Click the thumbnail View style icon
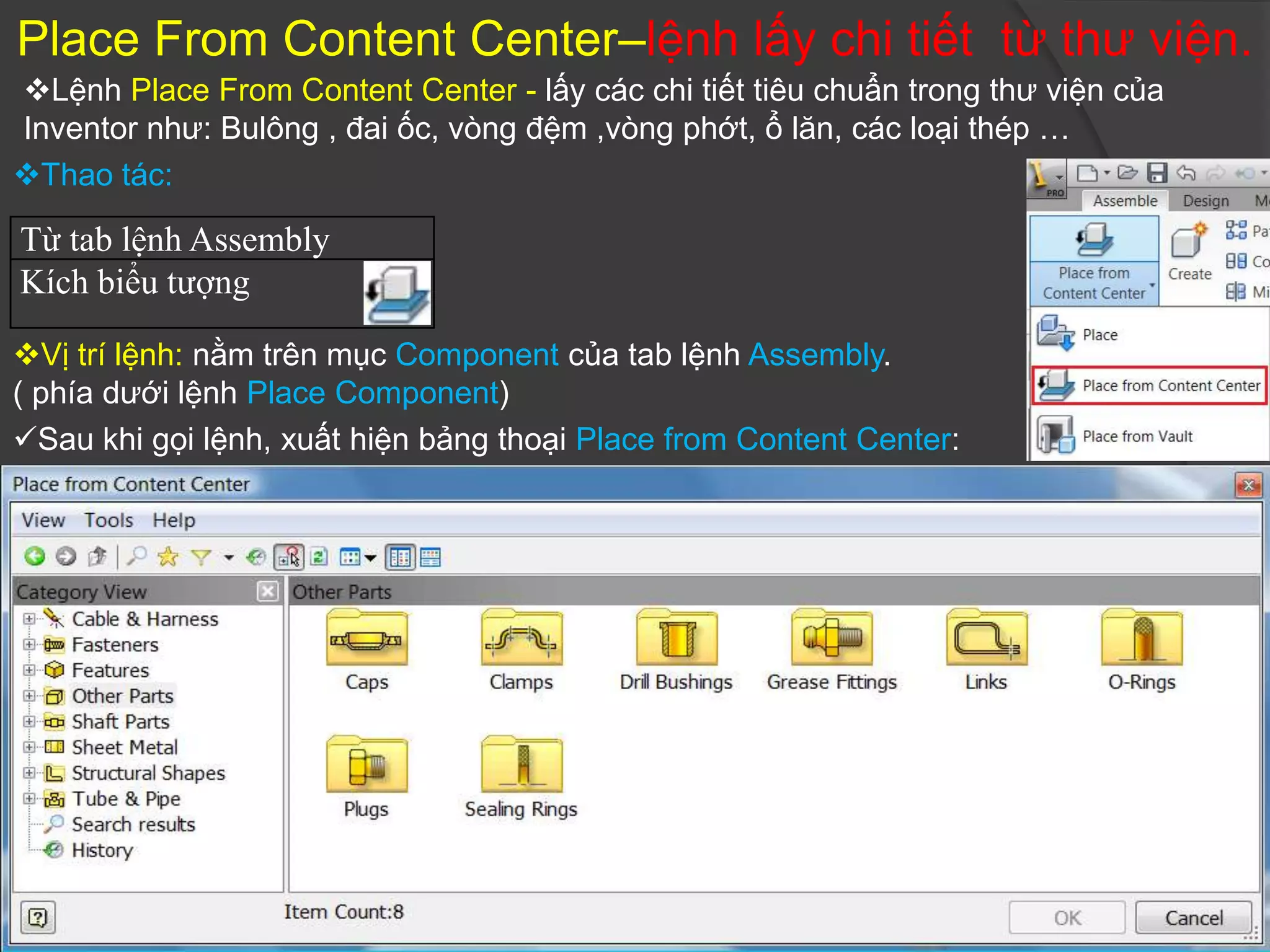The height and width of the screenshot is (952, 1270). coord(350,557)
